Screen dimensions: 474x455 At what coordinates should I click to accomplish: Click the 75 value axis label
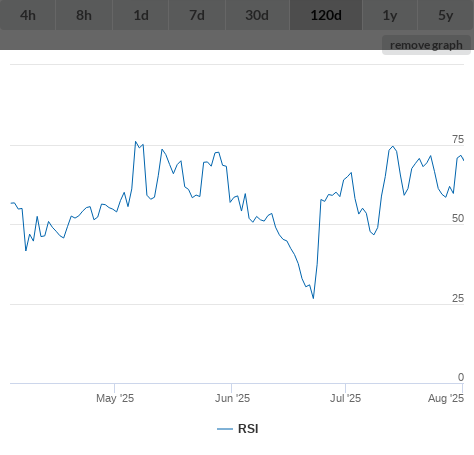tap(458, 139)
